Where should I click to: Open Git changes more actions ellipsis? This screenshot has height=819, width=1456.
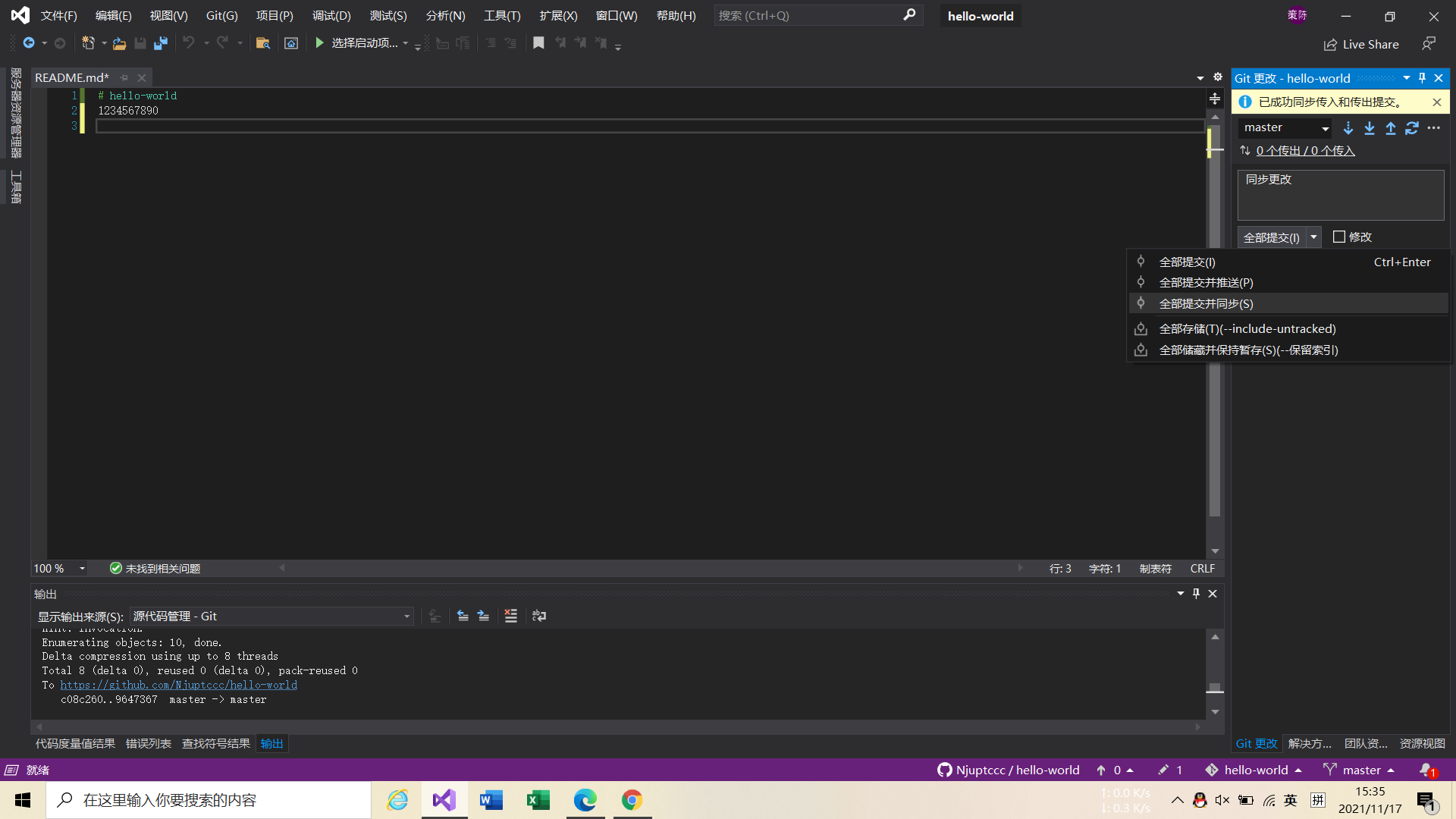(x=1433, y=128)
